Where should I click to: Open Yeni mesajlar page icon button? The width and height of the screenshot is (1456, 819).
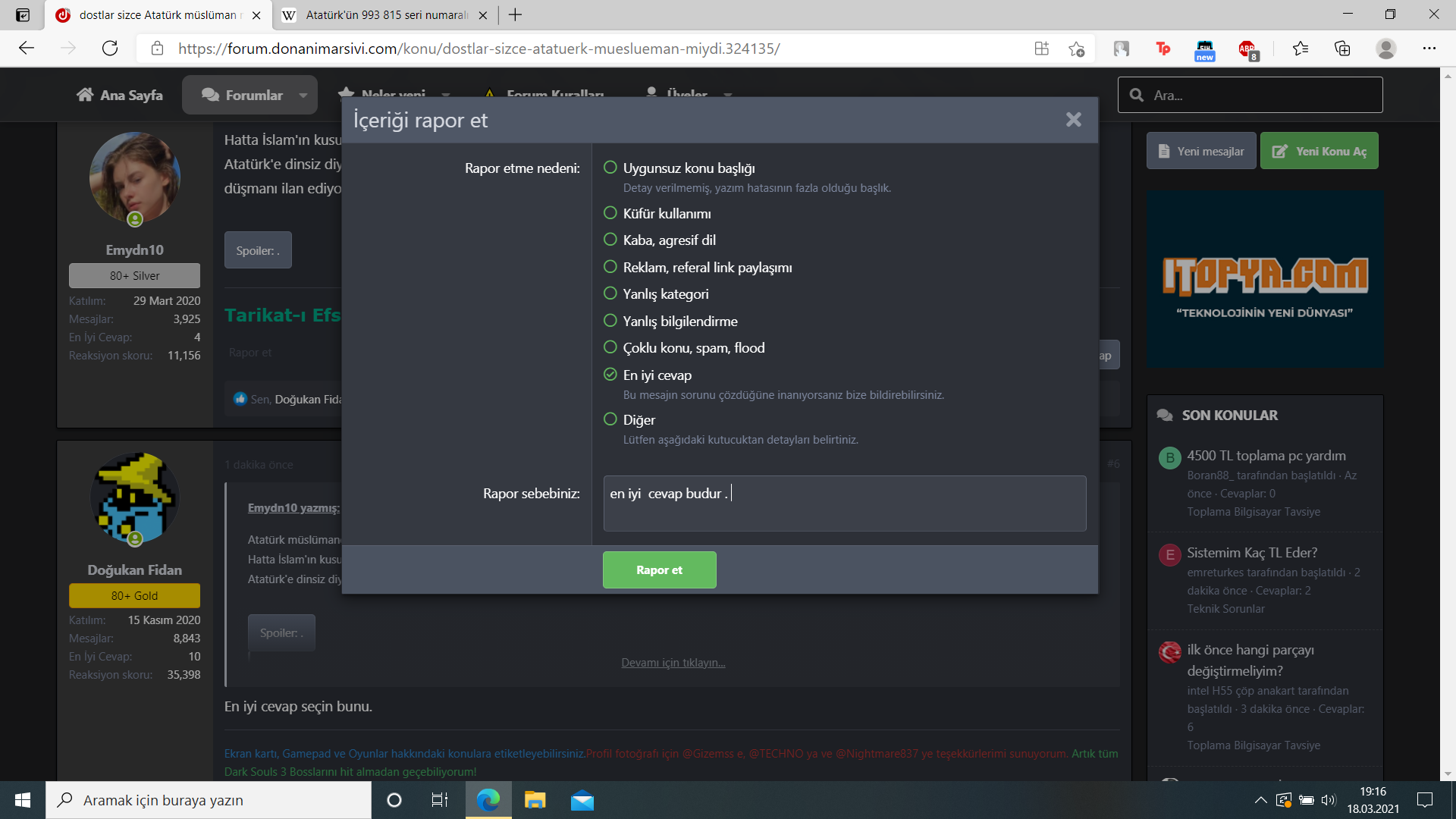point(1201,151)
